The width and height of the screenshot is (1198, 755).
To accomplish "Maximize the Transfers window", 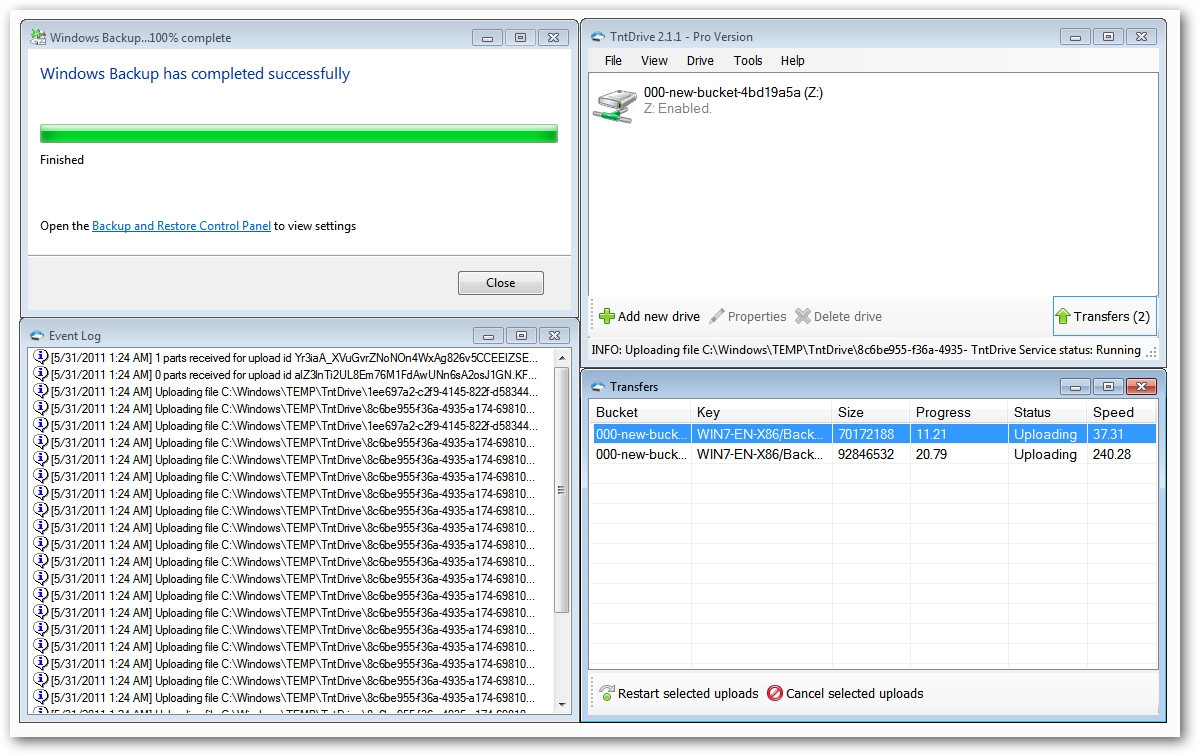I will click(1108, 387).
